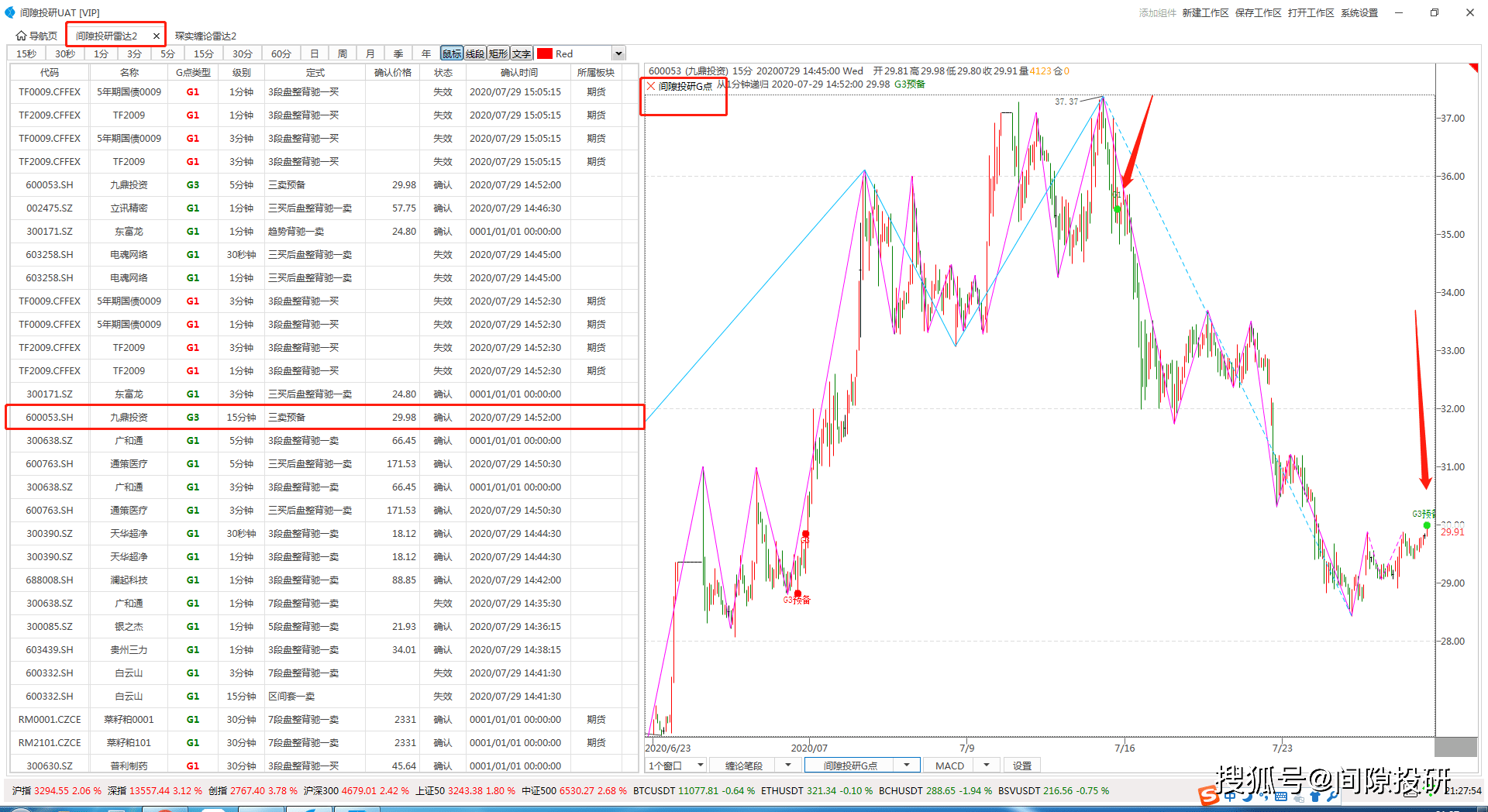Select the 15秒 timeframe
This screenshot has width=1488, height=812.
tap(26, 53)
